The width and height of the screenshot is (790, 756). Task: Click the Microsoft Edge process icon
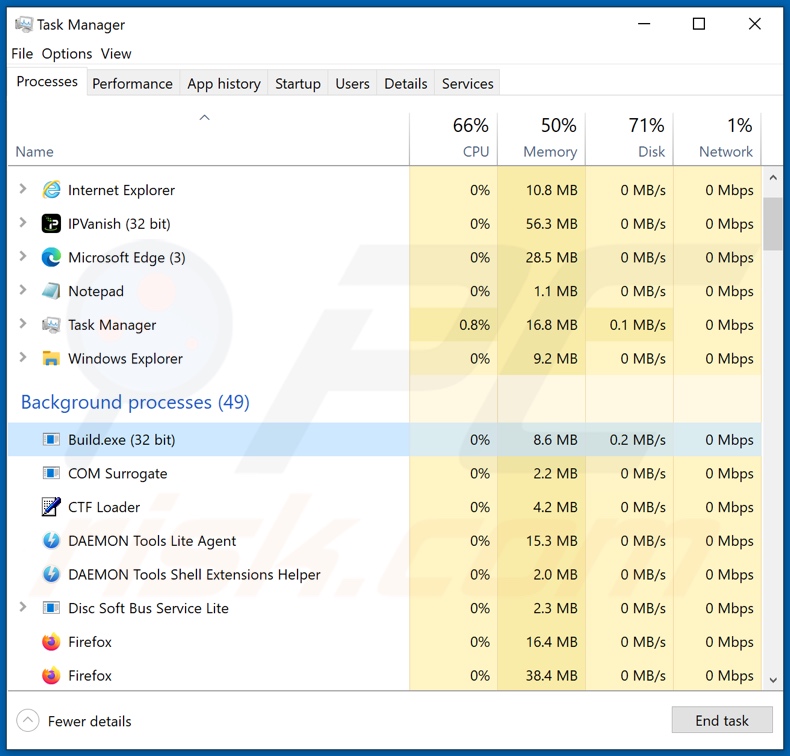coord(51,257)
